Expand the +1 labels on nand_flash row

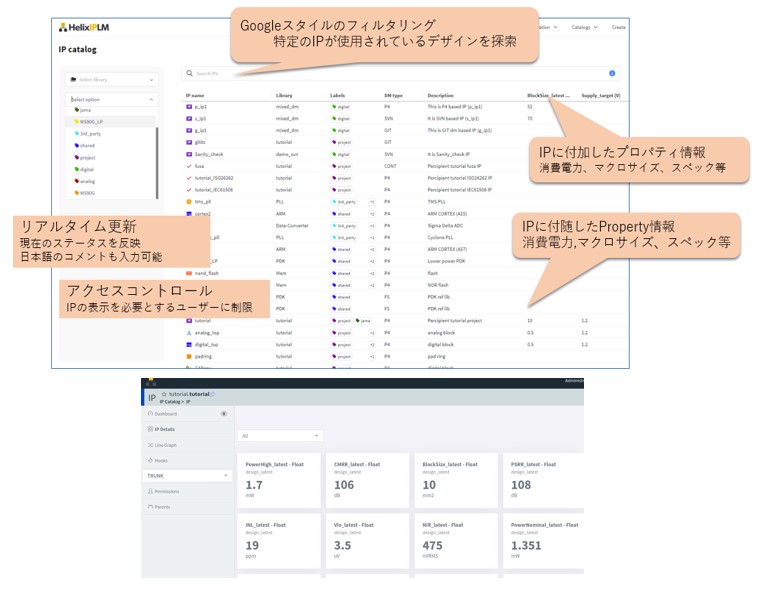[372, 273]
